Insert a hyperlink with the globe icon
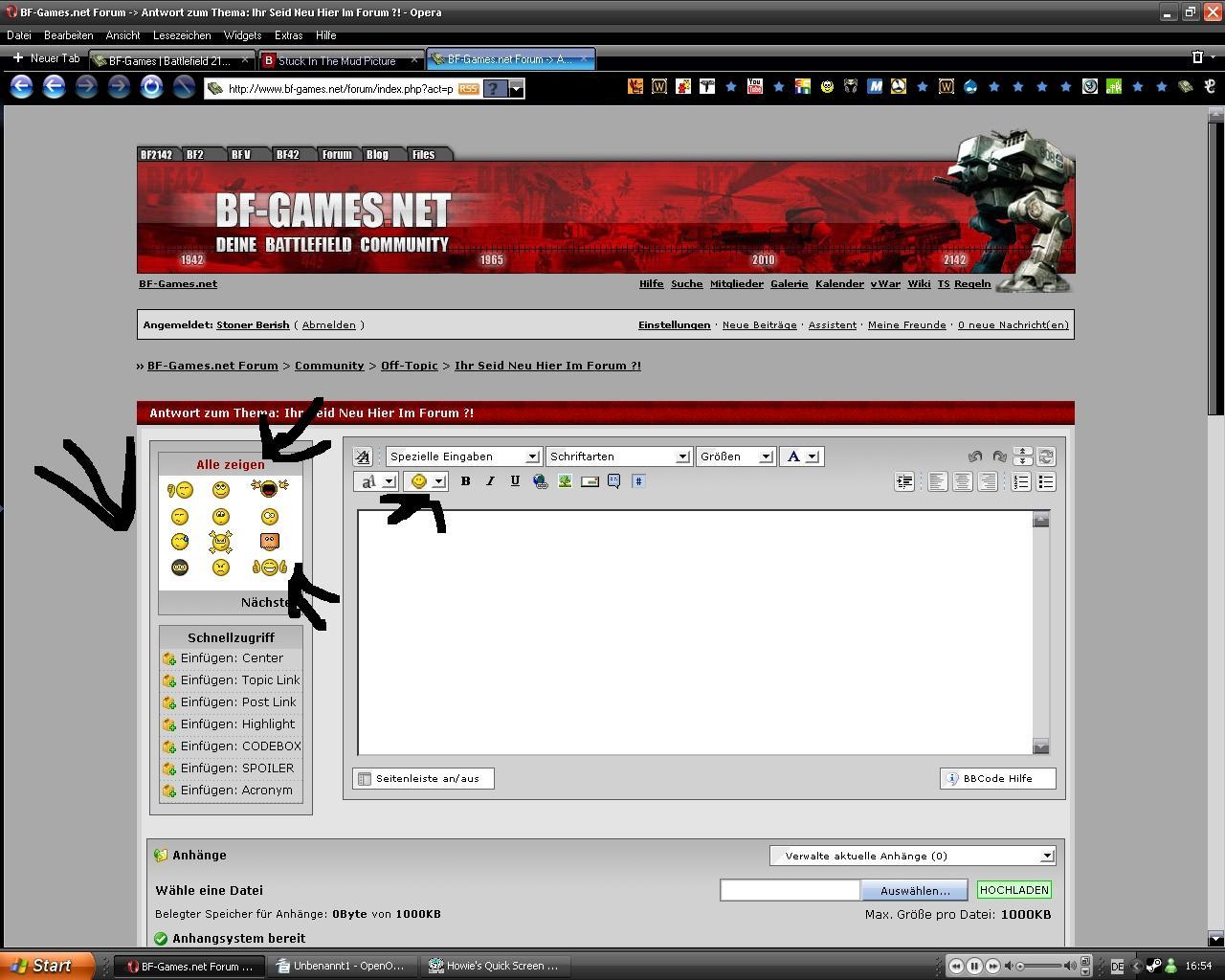 pos(540,481)
